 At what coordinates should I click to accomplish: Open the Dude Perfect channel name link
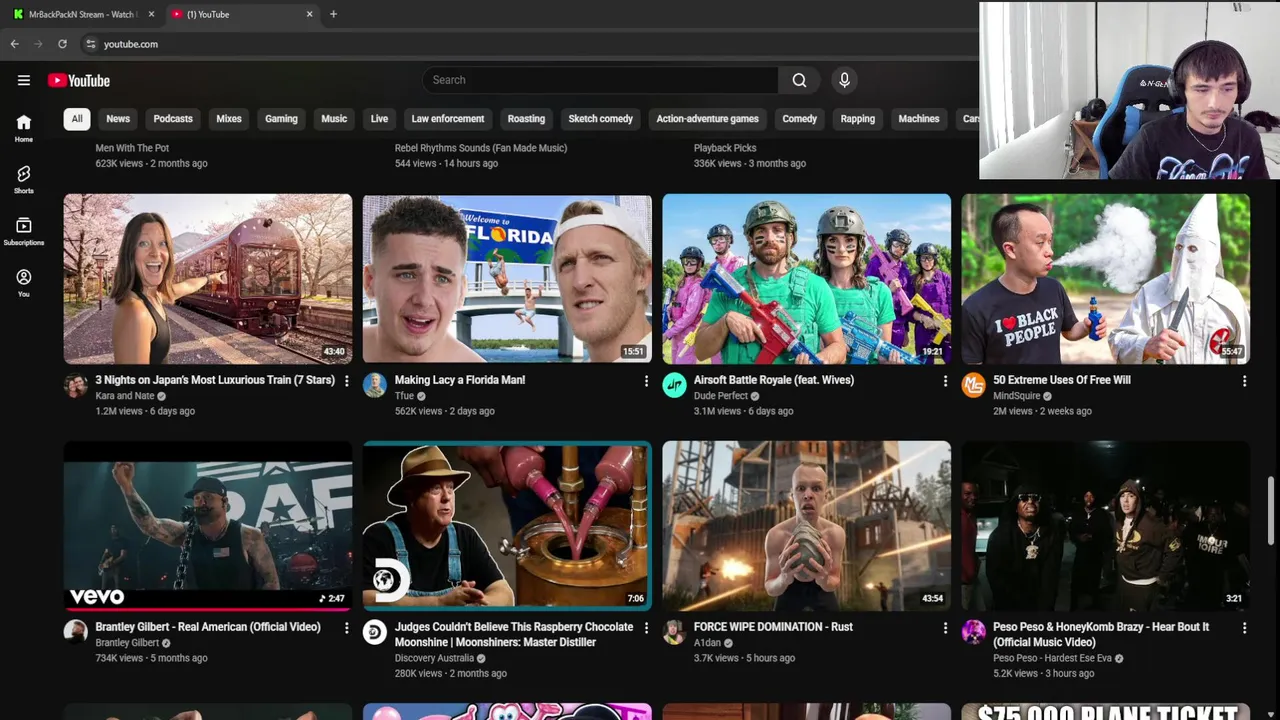tap(721, 396)
